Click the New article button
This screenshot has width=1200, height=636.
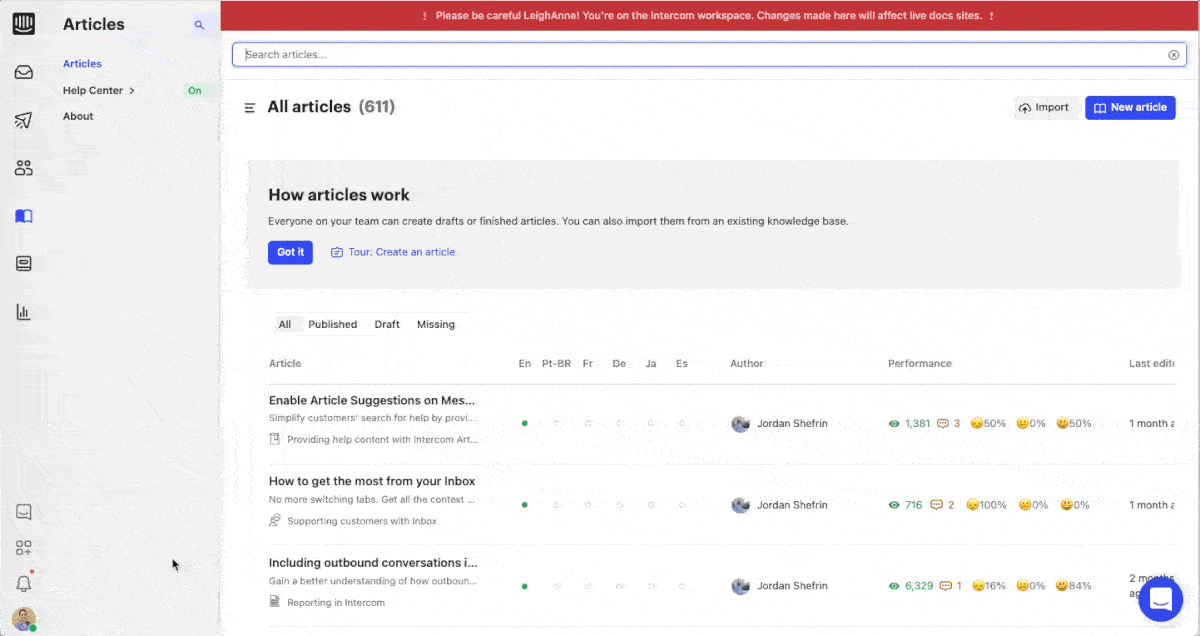click(x=1130, y=108)
